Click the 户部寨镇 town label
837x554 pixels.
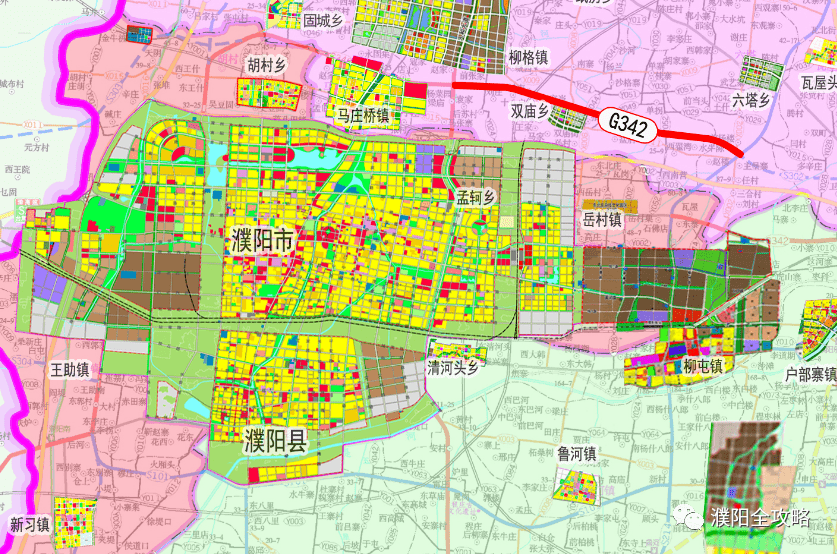click(810, 374)
